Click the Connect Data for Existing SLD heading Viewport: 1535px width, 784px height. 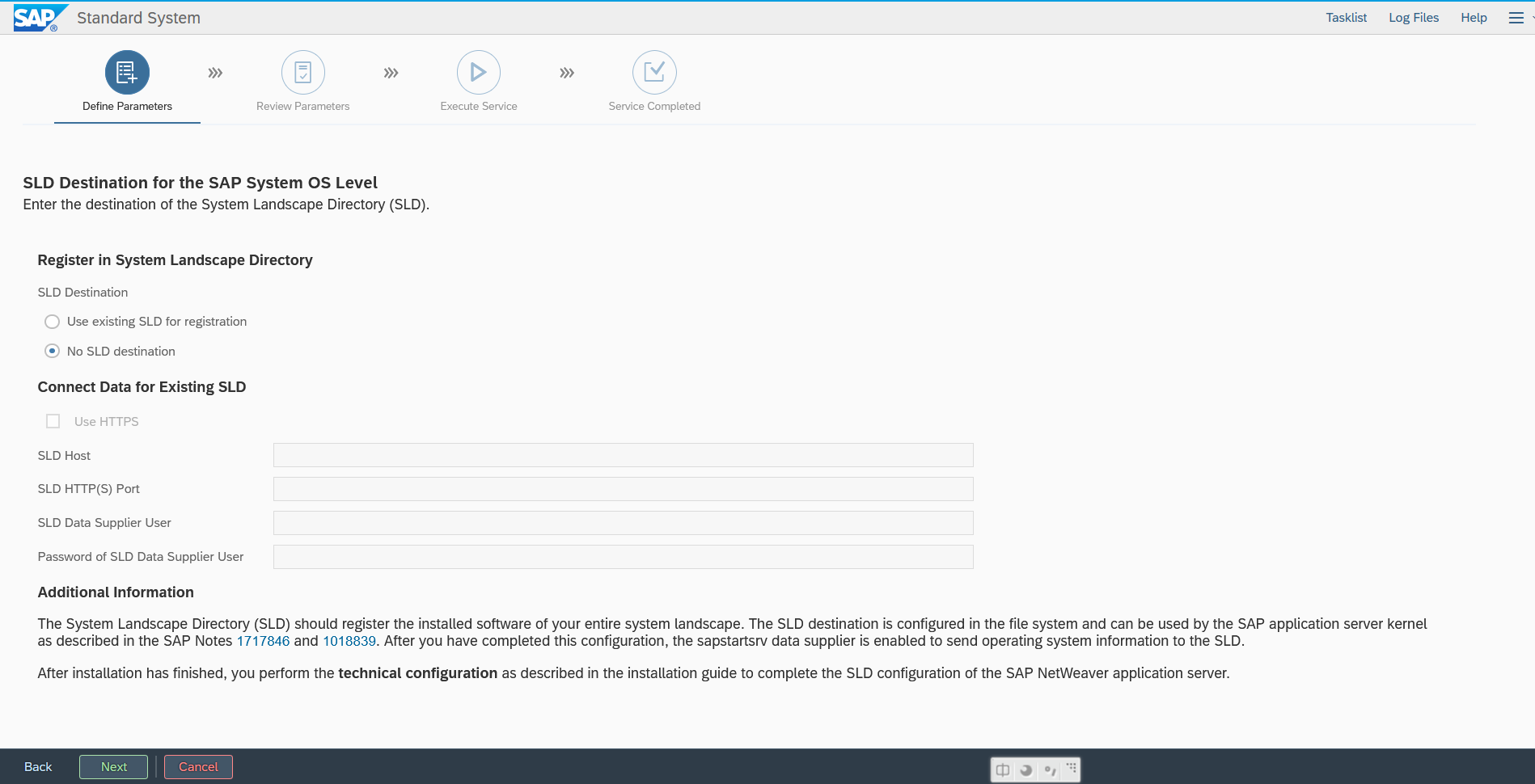[x=142, y=387]
